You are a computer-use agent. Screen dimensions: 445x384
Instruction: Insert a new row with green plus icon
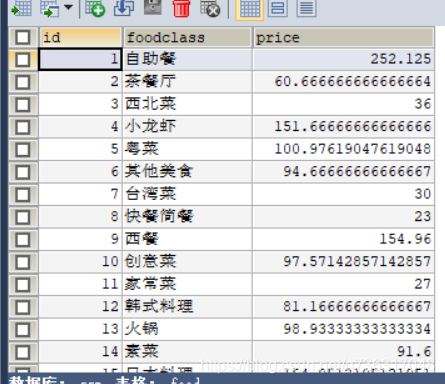tap(95, 8)
